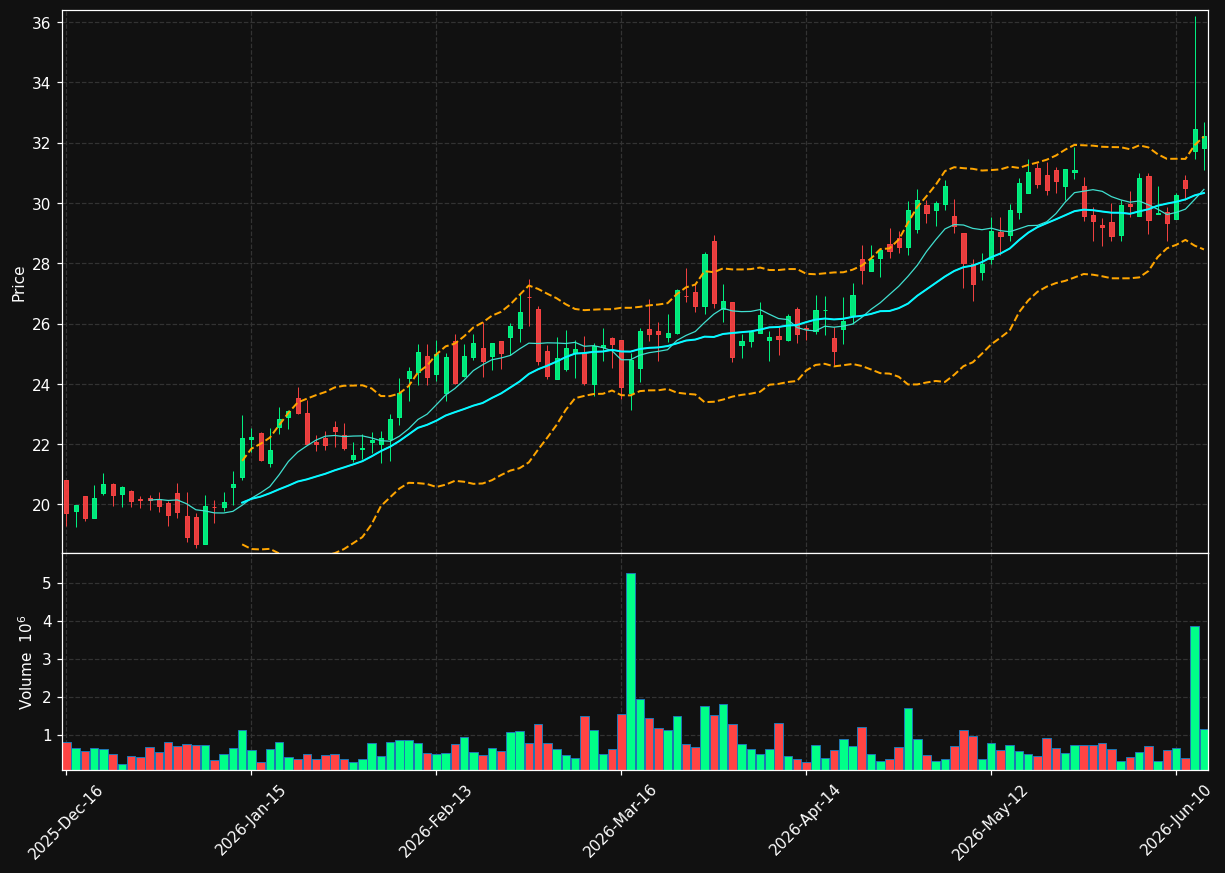Image resolution: width=1225 pixels, height=873 pixels.
Task: Click the 2026-Mar-16 date label
Action: (620, 821)
